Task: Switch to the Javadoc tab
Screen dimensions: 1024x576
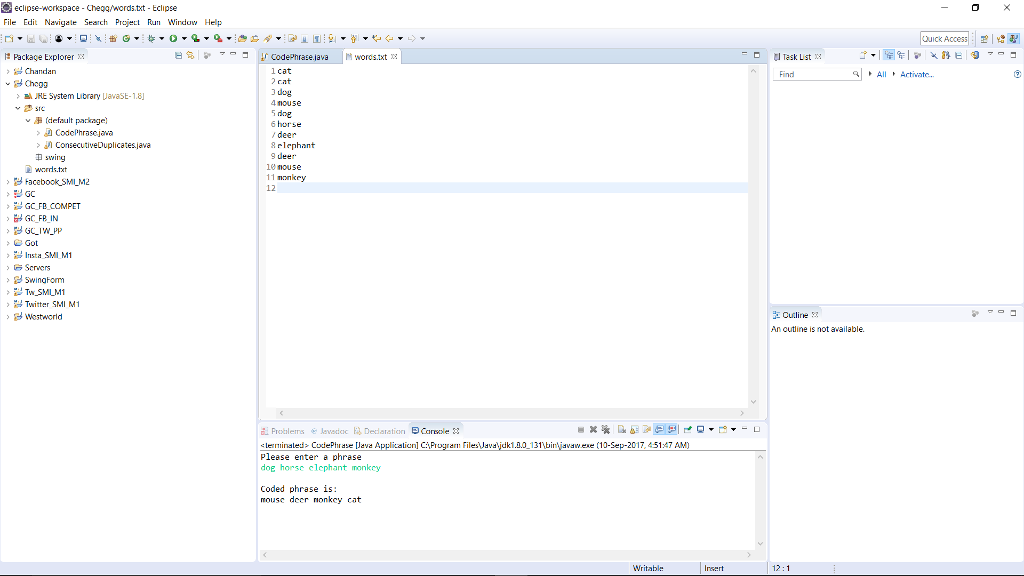Action: tap(330, 431)
